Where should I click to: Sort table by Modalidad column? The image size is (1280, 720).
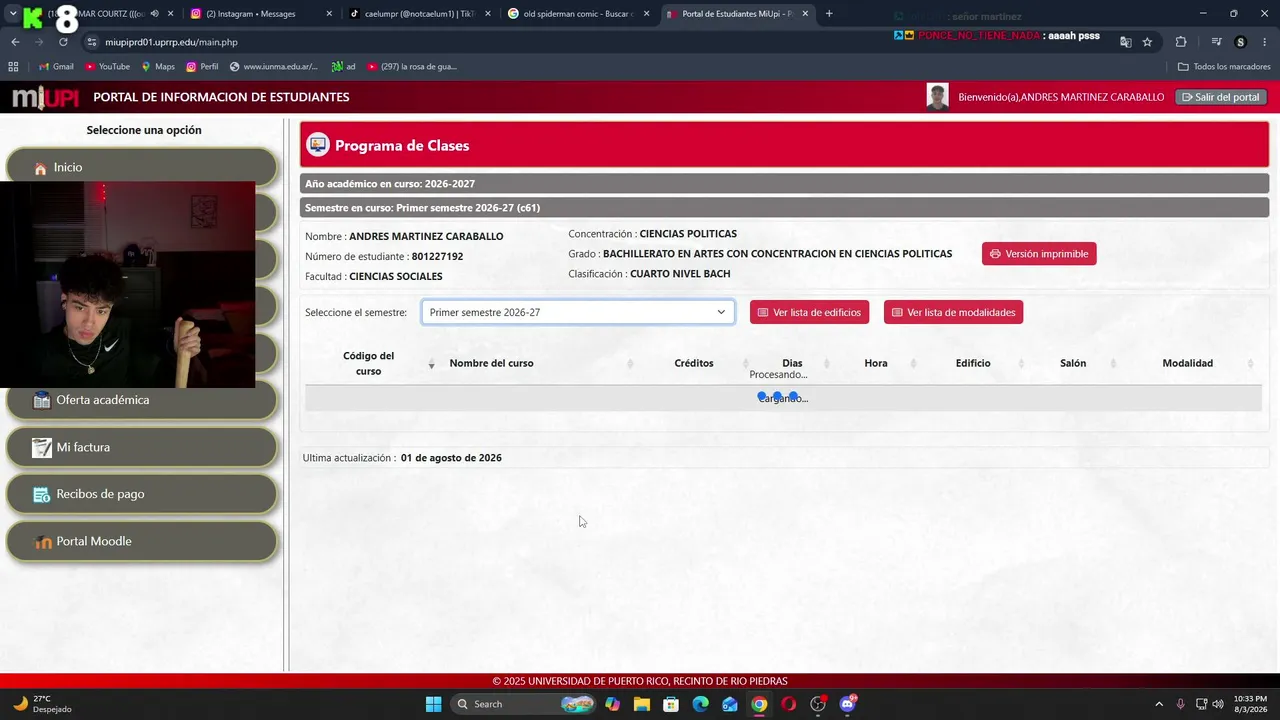(x=1188, y=363)
